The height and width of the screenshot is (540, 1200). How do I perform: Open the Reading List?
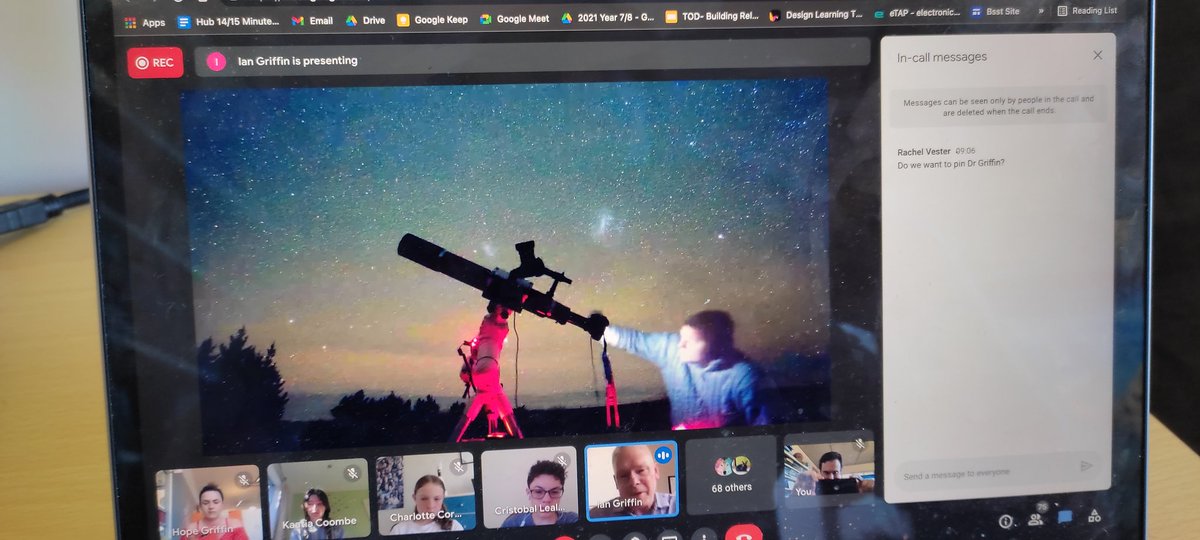point(1087,11)
